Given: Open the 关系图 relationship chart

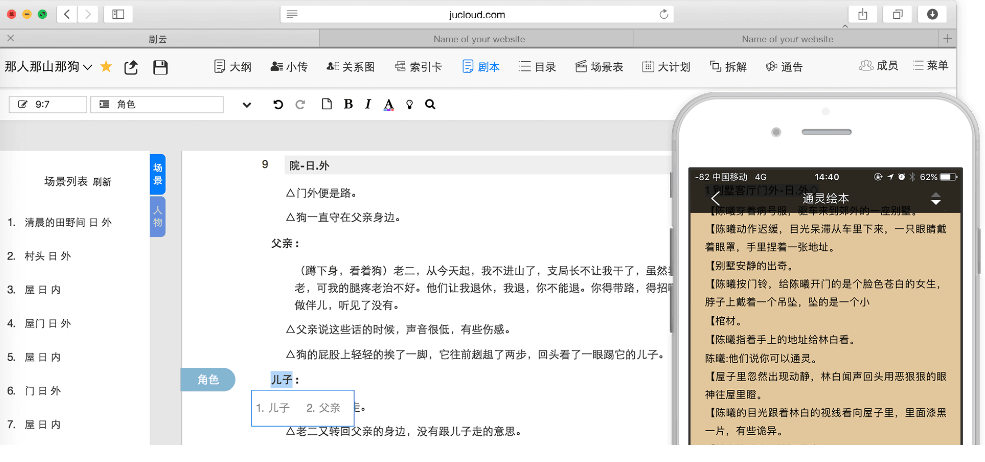Looking at the screenshot, I should [351, 67].
